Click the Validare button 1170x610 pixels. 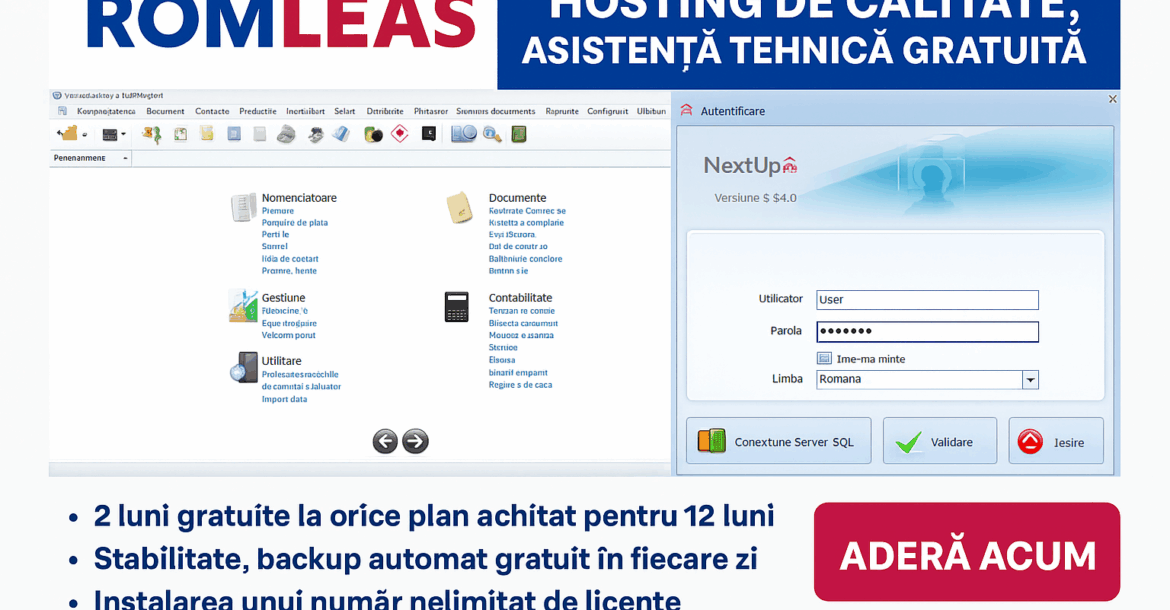point(939,441)
